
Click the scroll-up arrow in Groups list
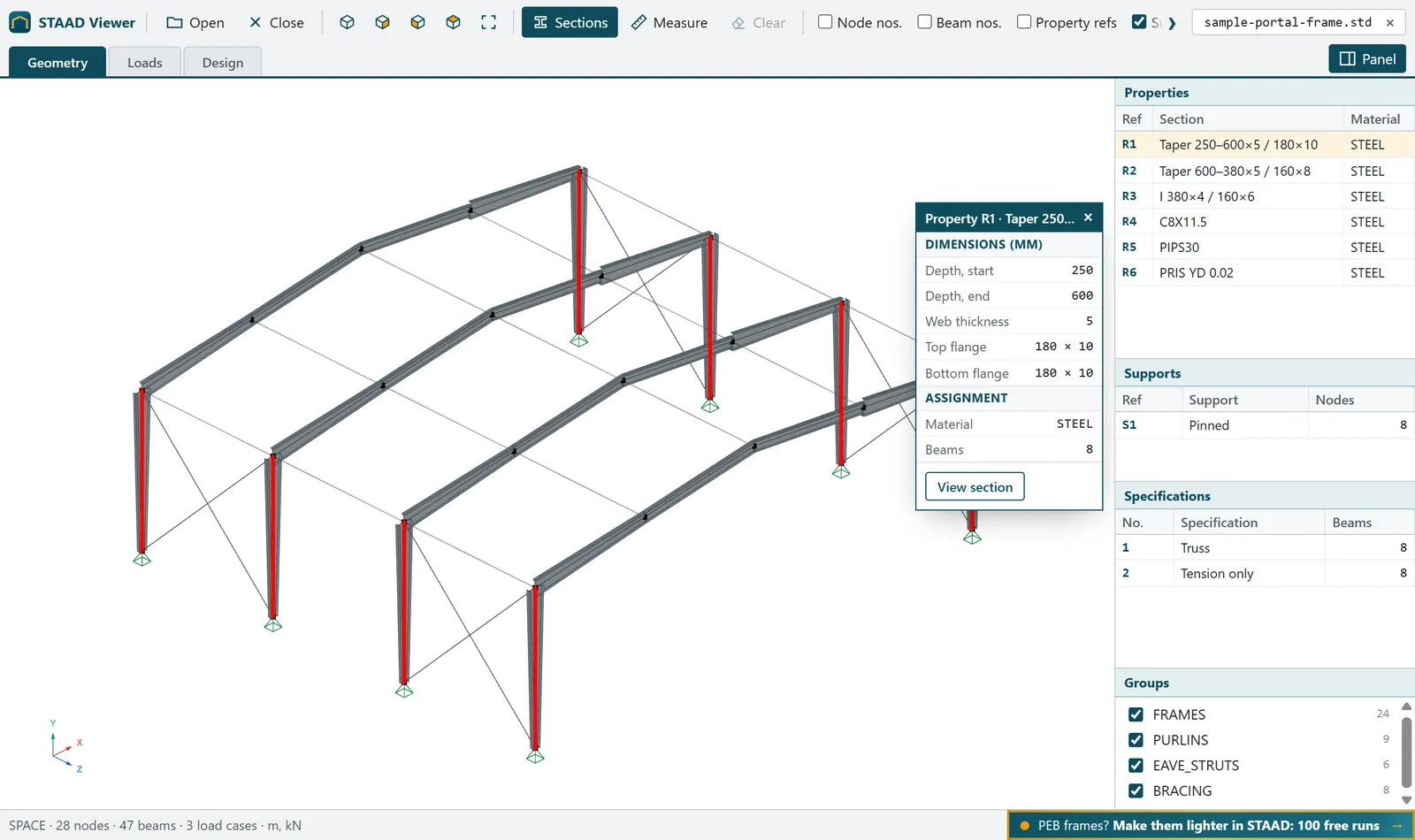(x=1406, y=706)
